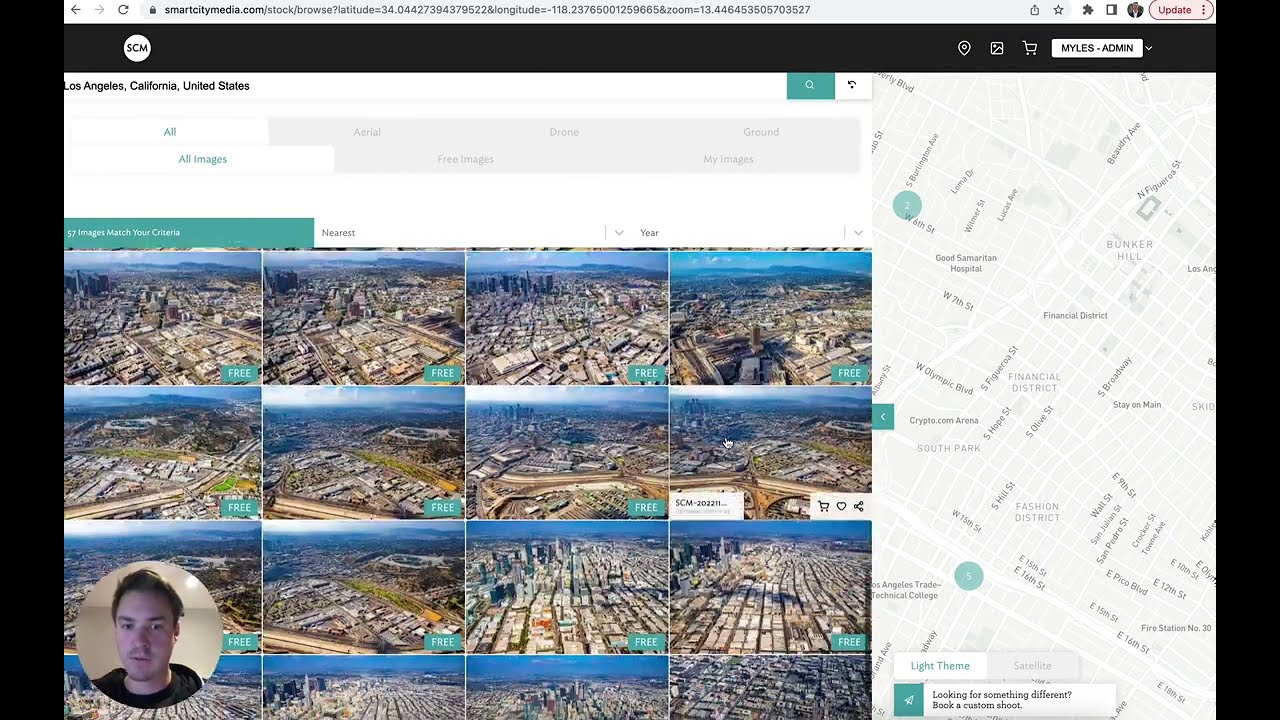Open the Chrome profile avatar
The height and width of the screenshot is (720, 1280).
point(1135,10)
